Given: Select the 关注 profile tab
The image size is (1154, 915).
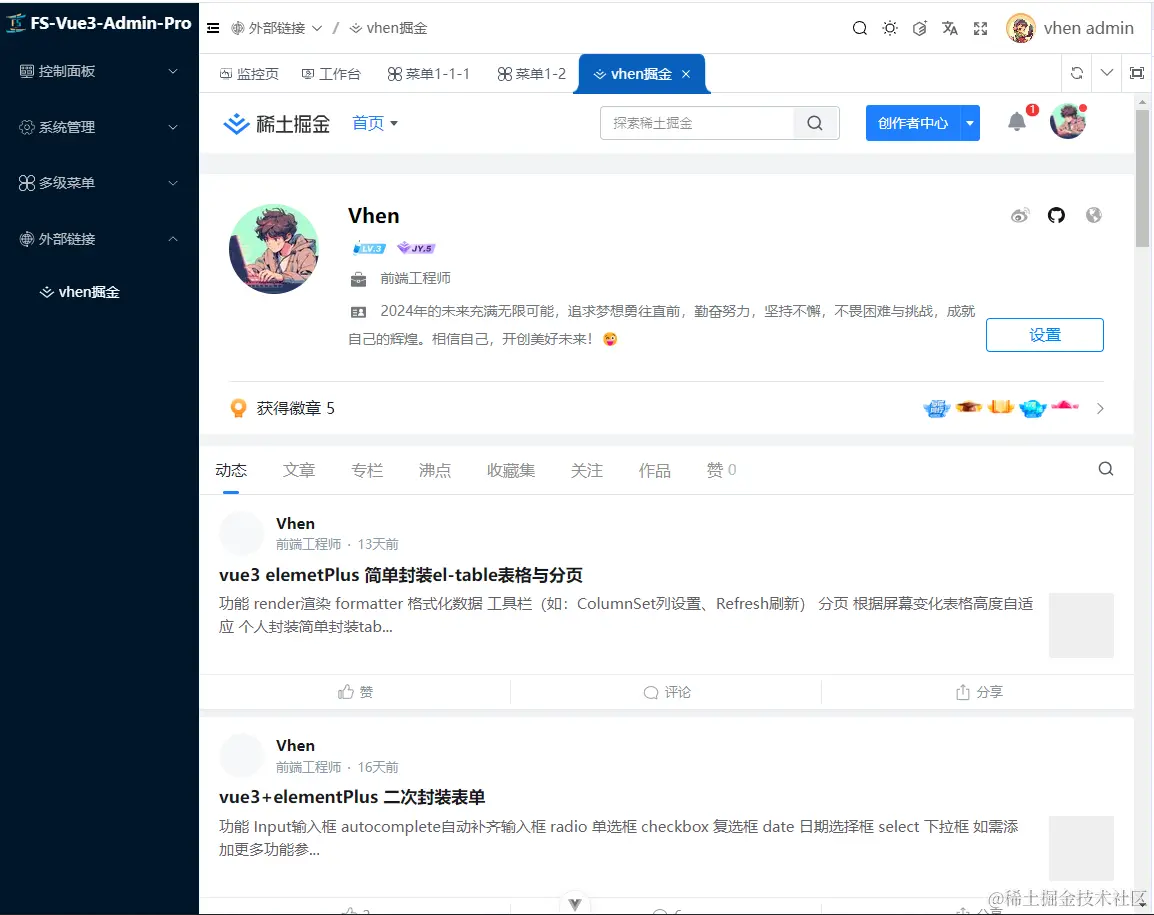Looking at the screenshot, I should click(587, 470).
